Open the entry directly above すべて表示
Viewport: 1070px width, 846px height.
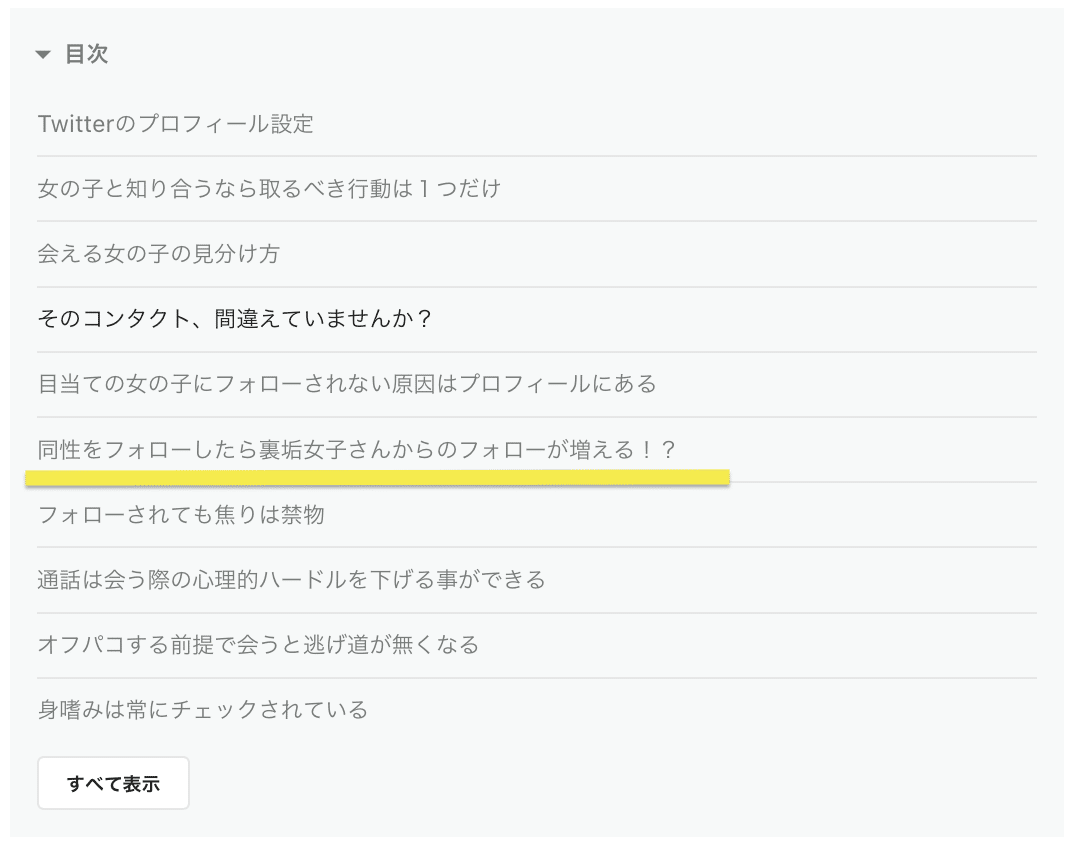[x=203, y=710]
